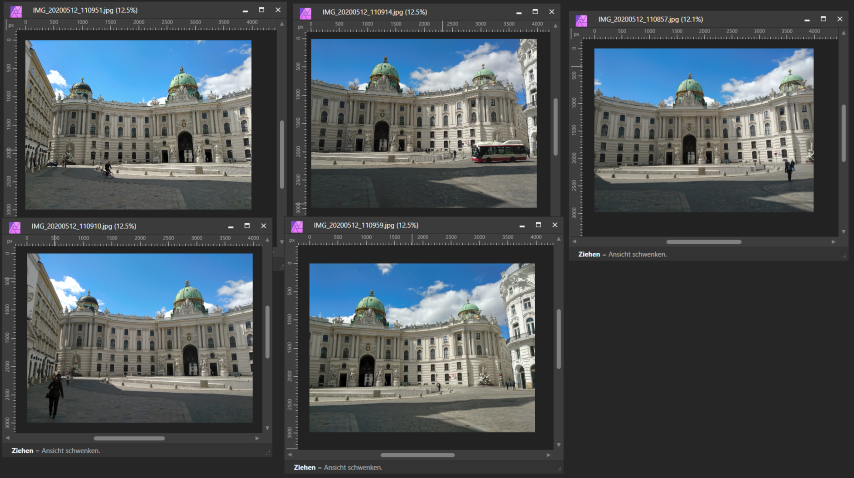Click the px ruler unit corner in 110951.jpg window
The image size is (854, 478).
tap(10, 24)
